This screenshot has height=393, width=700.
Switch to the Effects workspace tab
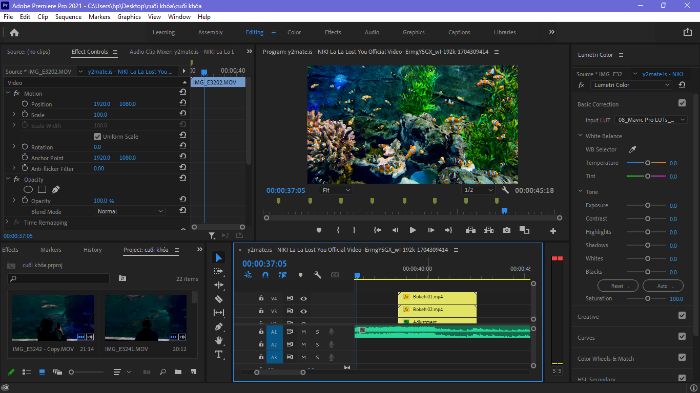(333, 32)
